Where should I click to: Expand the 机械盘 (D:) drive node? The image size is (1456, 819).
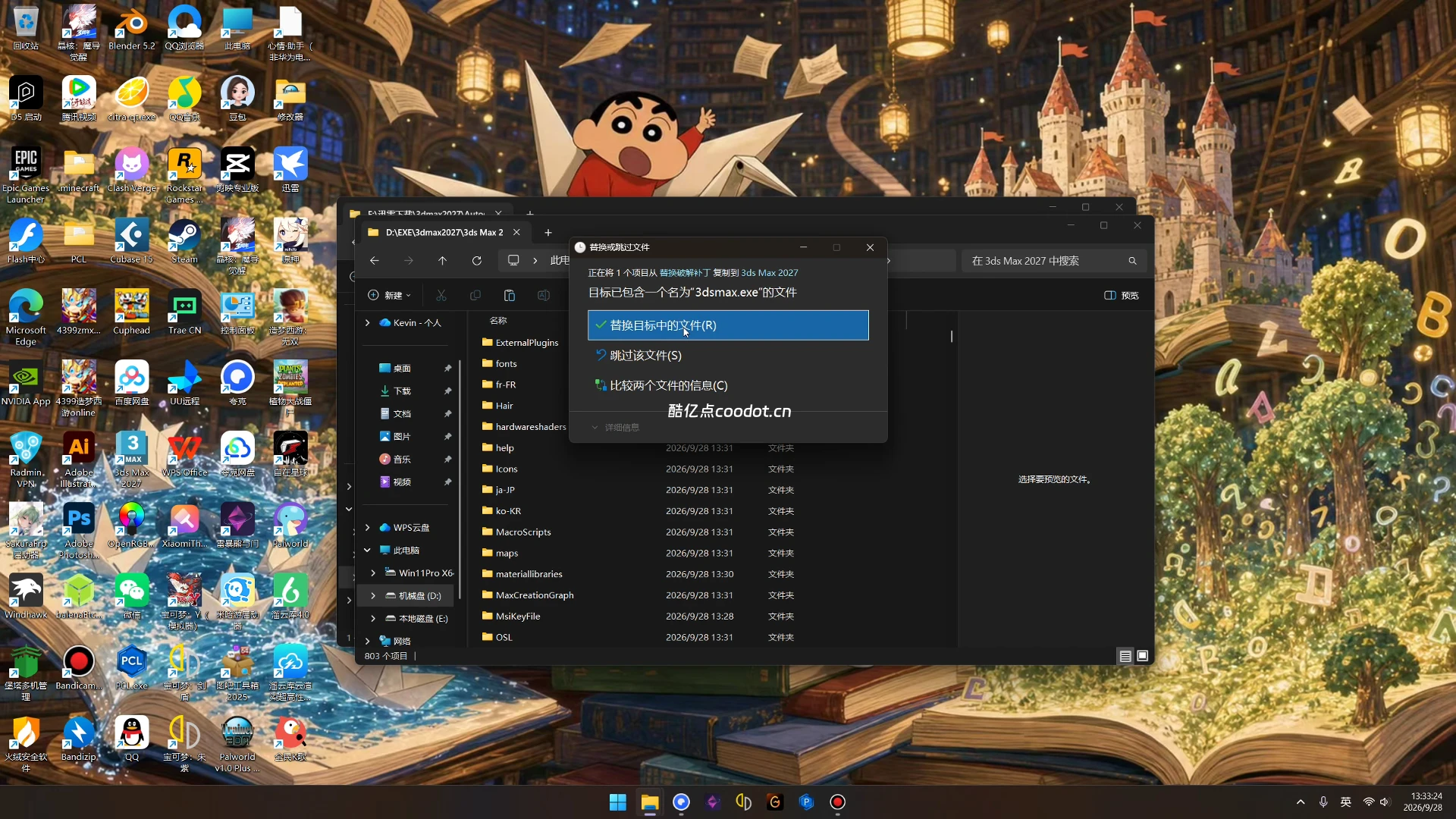(373, 596)
